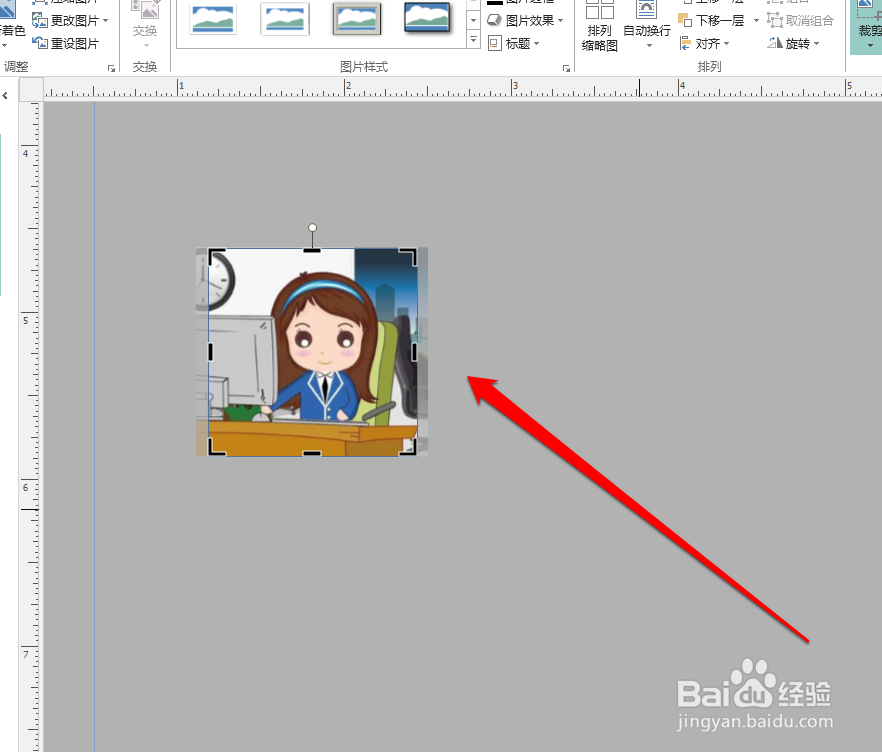Apply the fourth black-framed picture style
Image resolution: width=882 pixels, height=752 pixels.
point(428,19)
